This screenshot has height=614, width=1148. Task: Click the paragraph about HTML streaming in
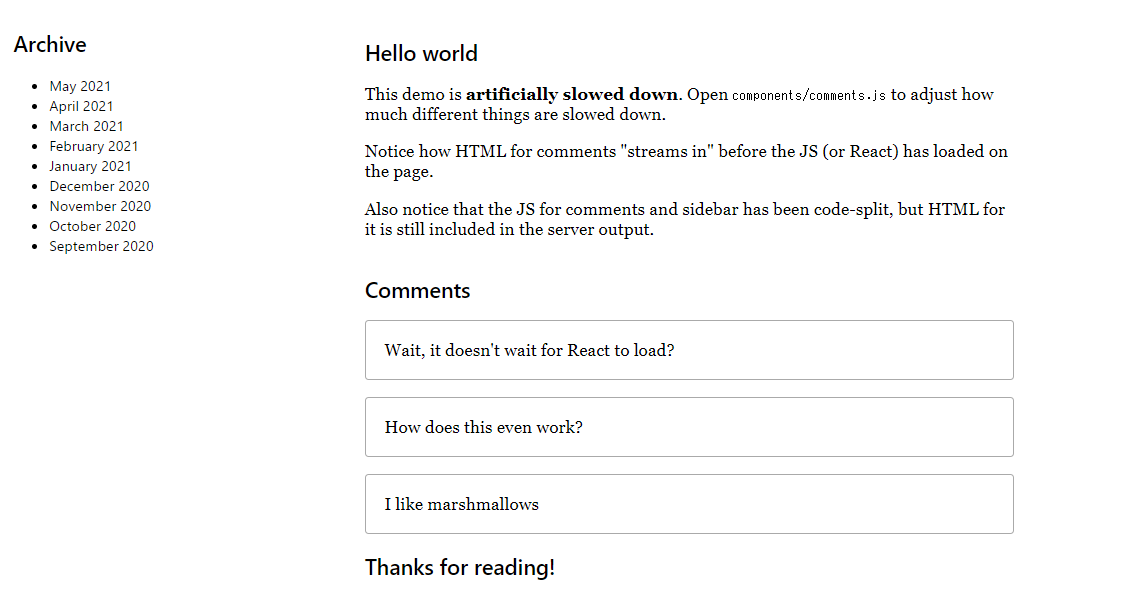tap(686, 161)
